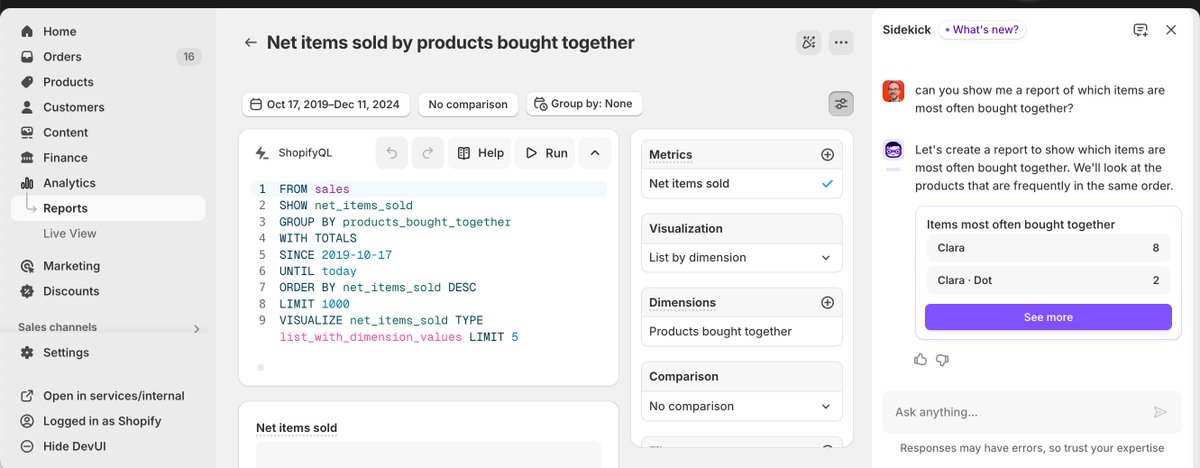Click code line 1 FROM sales
This screenshot has width=1200, height=468.
click(314, 189)
